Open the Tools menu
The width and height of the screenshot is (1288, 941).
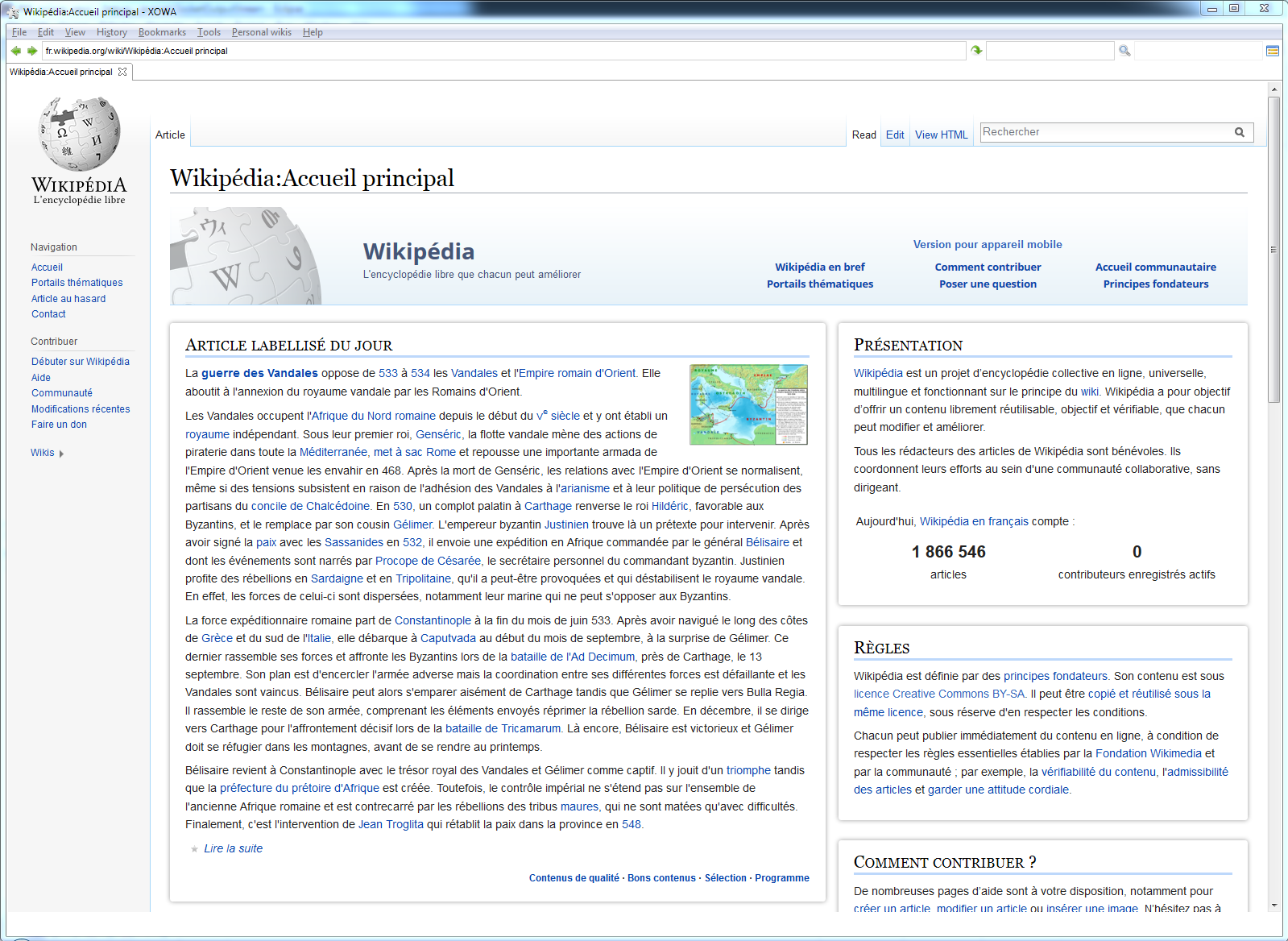(209, 32)
